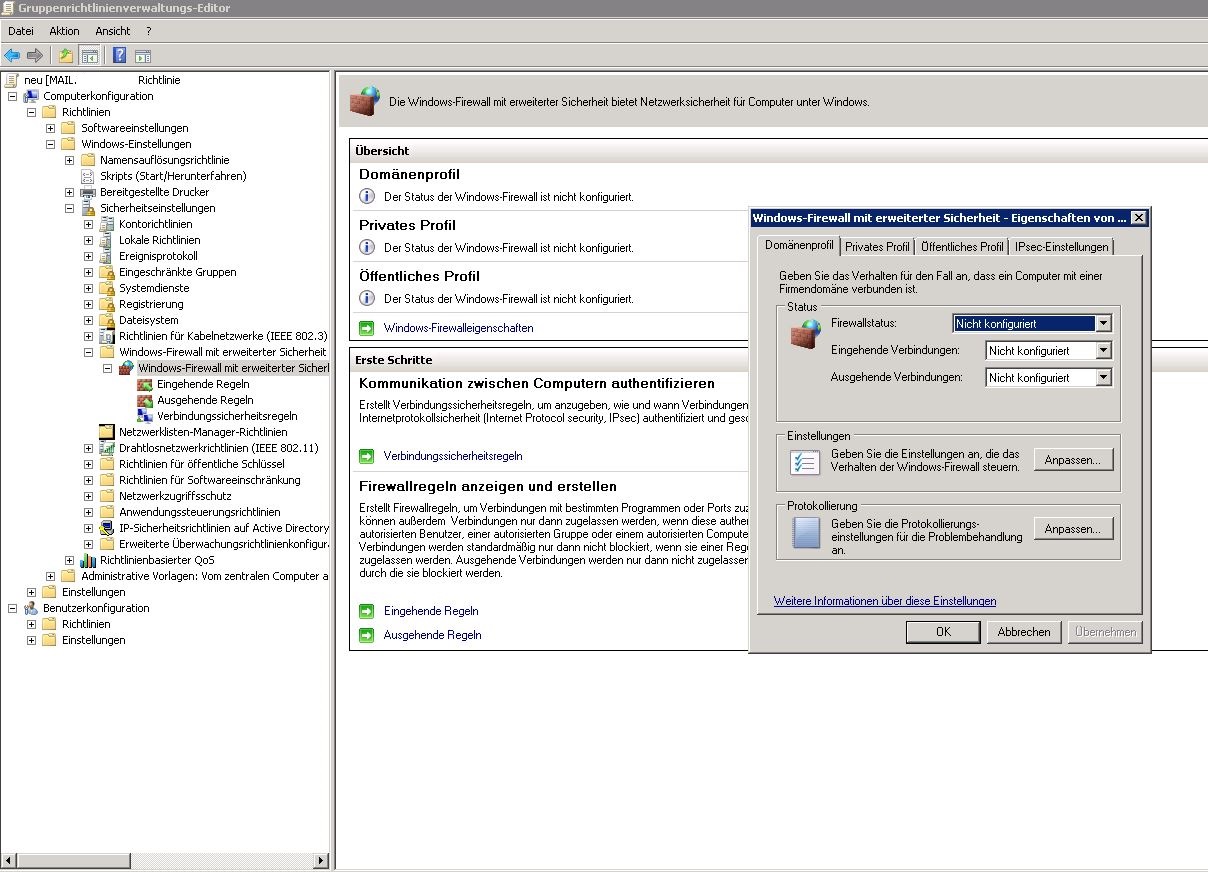The image size is (1208, 872).
Task: Select the Computerkonfiguration computer icon
Action: [31, 96]
